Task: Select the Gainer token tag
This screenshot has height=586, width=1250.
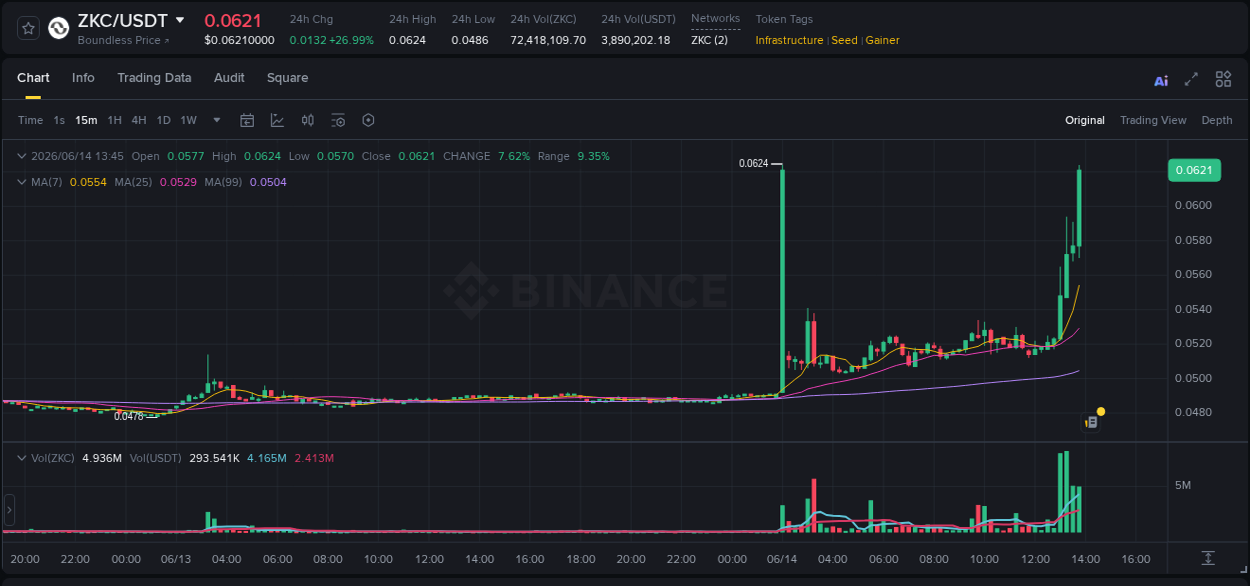Action: tap(882, 40)
